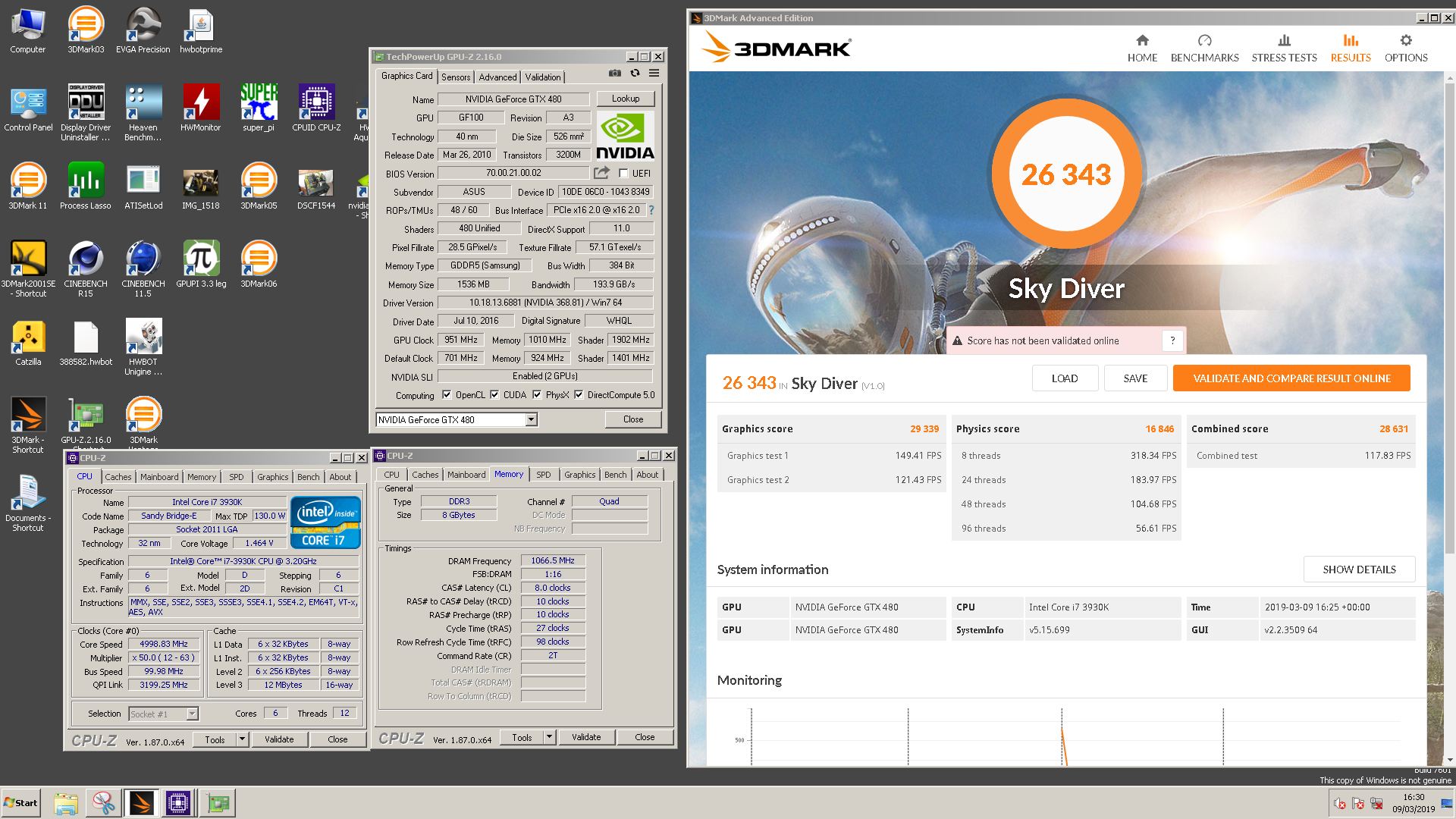Switch to Advanced tab in GPU-Z
Screen dimensions: 1456x819
pyautogui.click(x=497, y=77)
